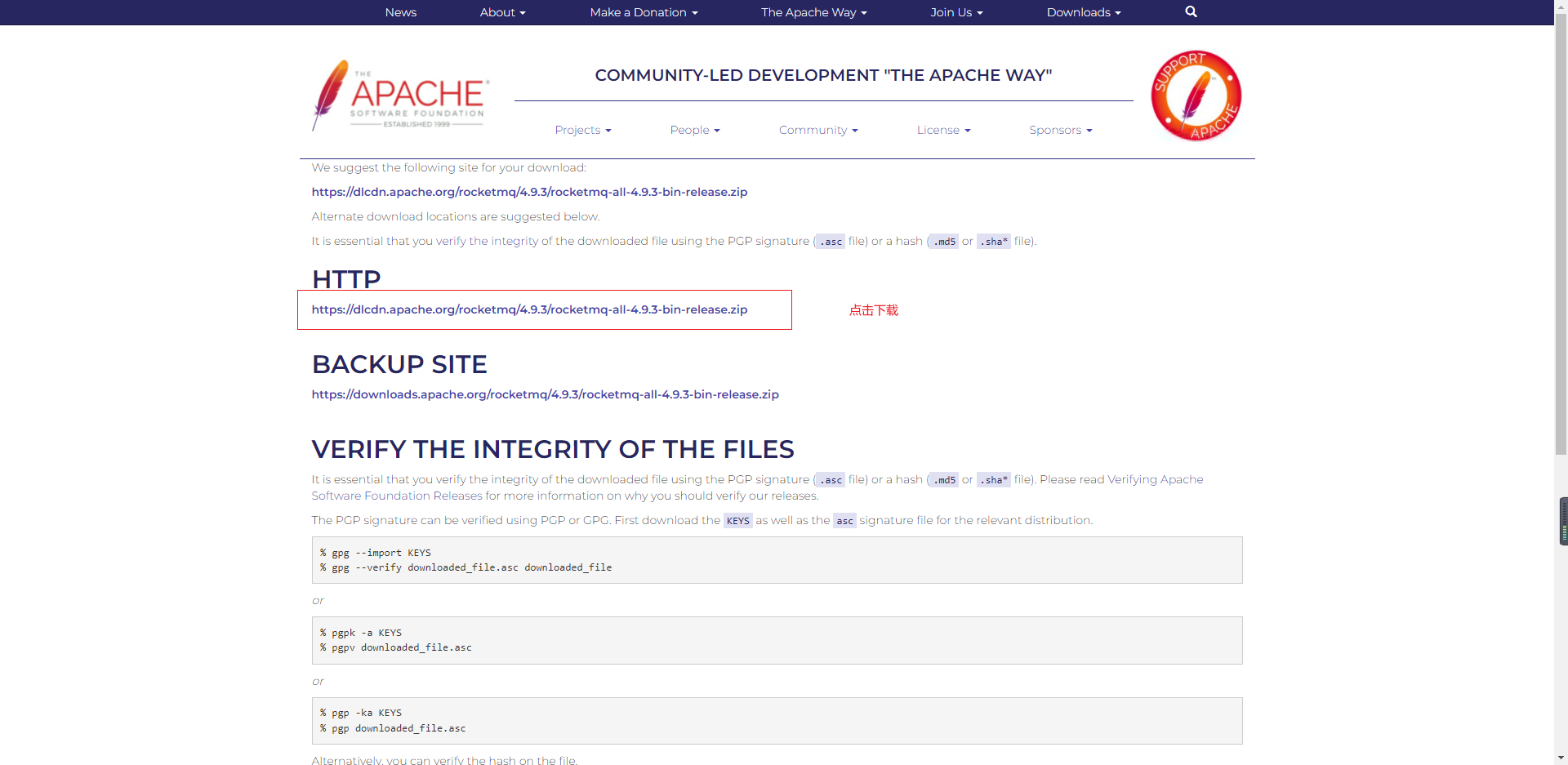
Task: Click the suggested dlcdn rocketmq download link
Action: tap(529, 192)
